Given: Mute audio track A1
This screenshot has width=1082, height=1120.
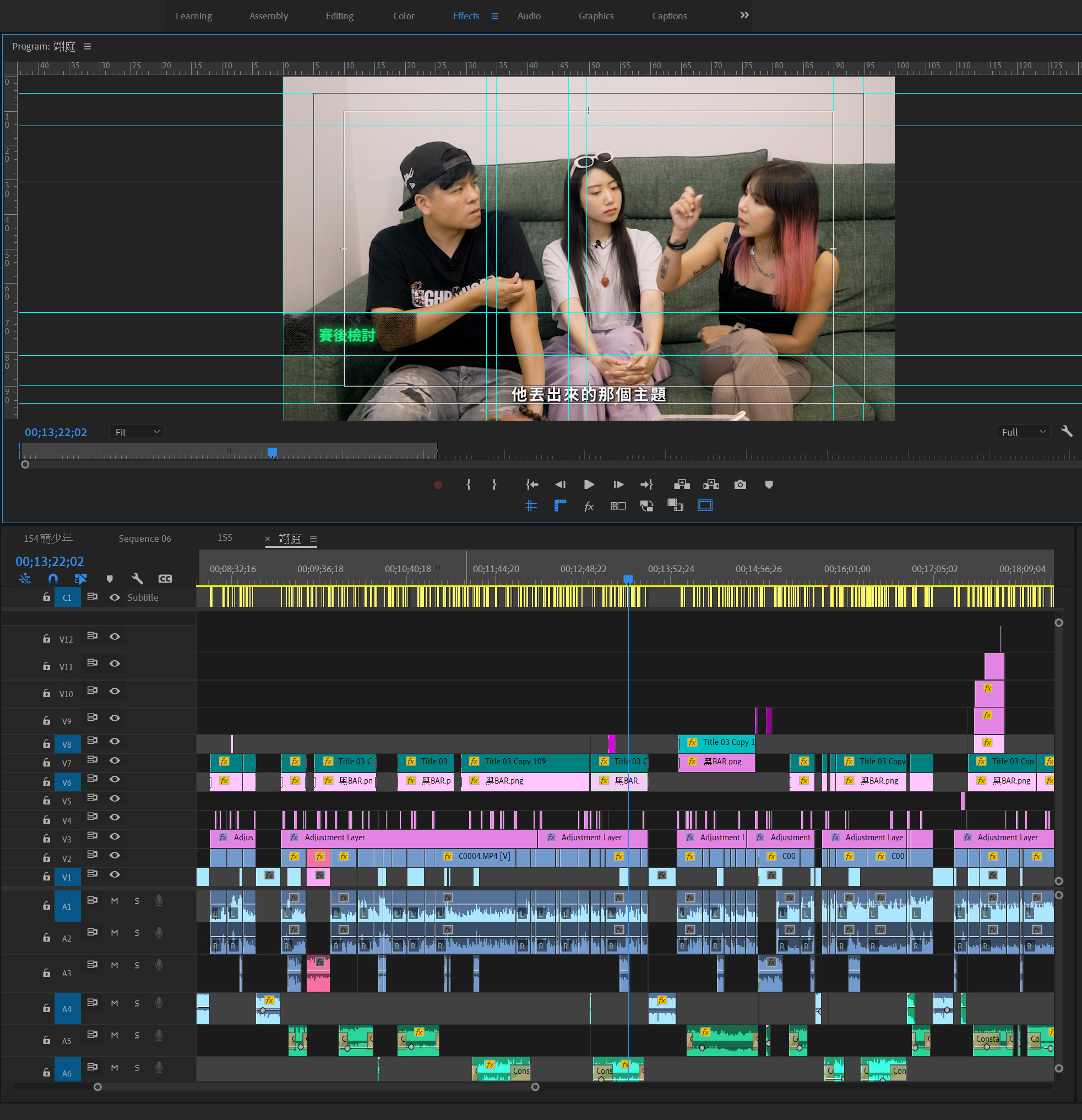Looking at the screenshot, I should [x=114, y=901].
